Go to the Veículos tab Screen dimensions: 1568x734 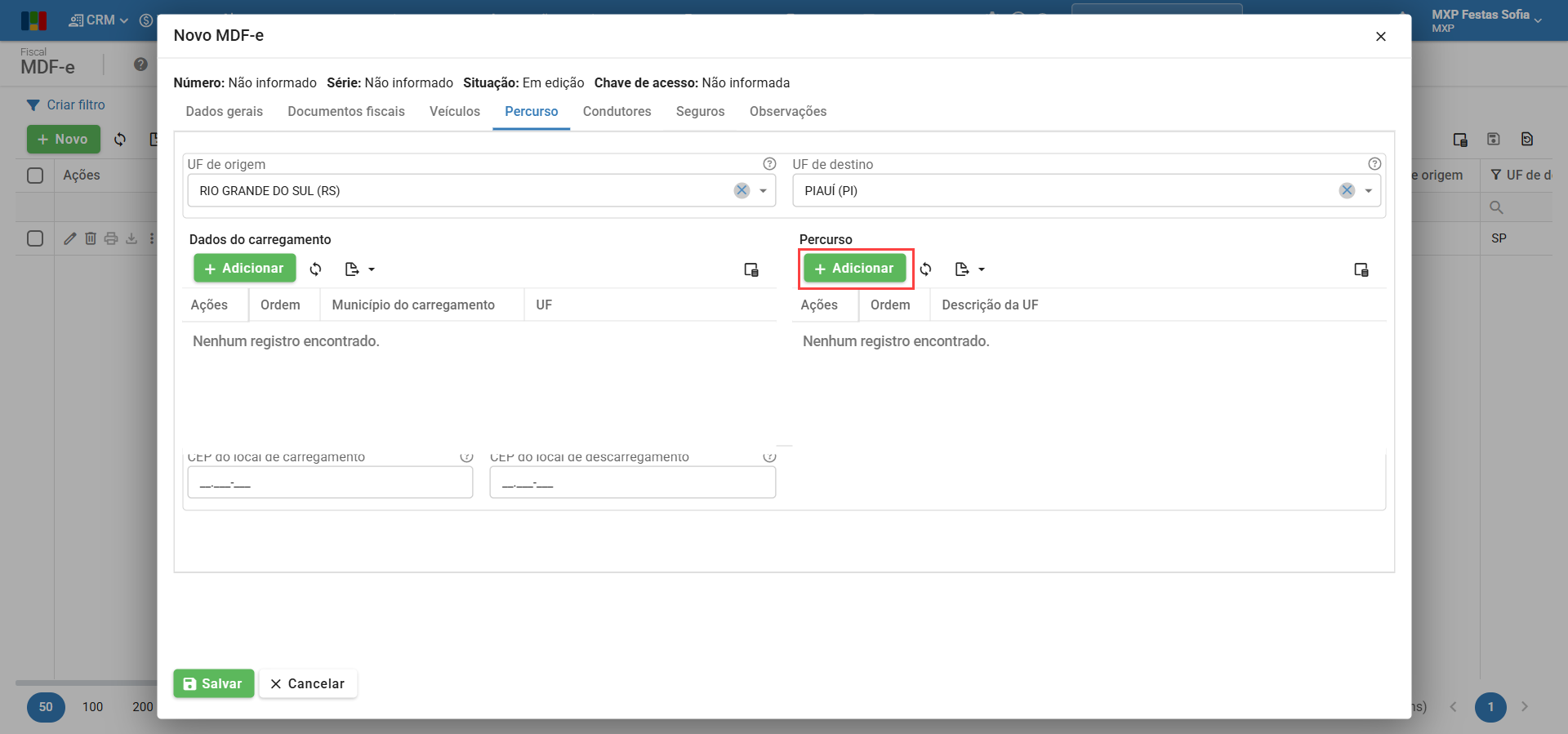pos(455,112)
